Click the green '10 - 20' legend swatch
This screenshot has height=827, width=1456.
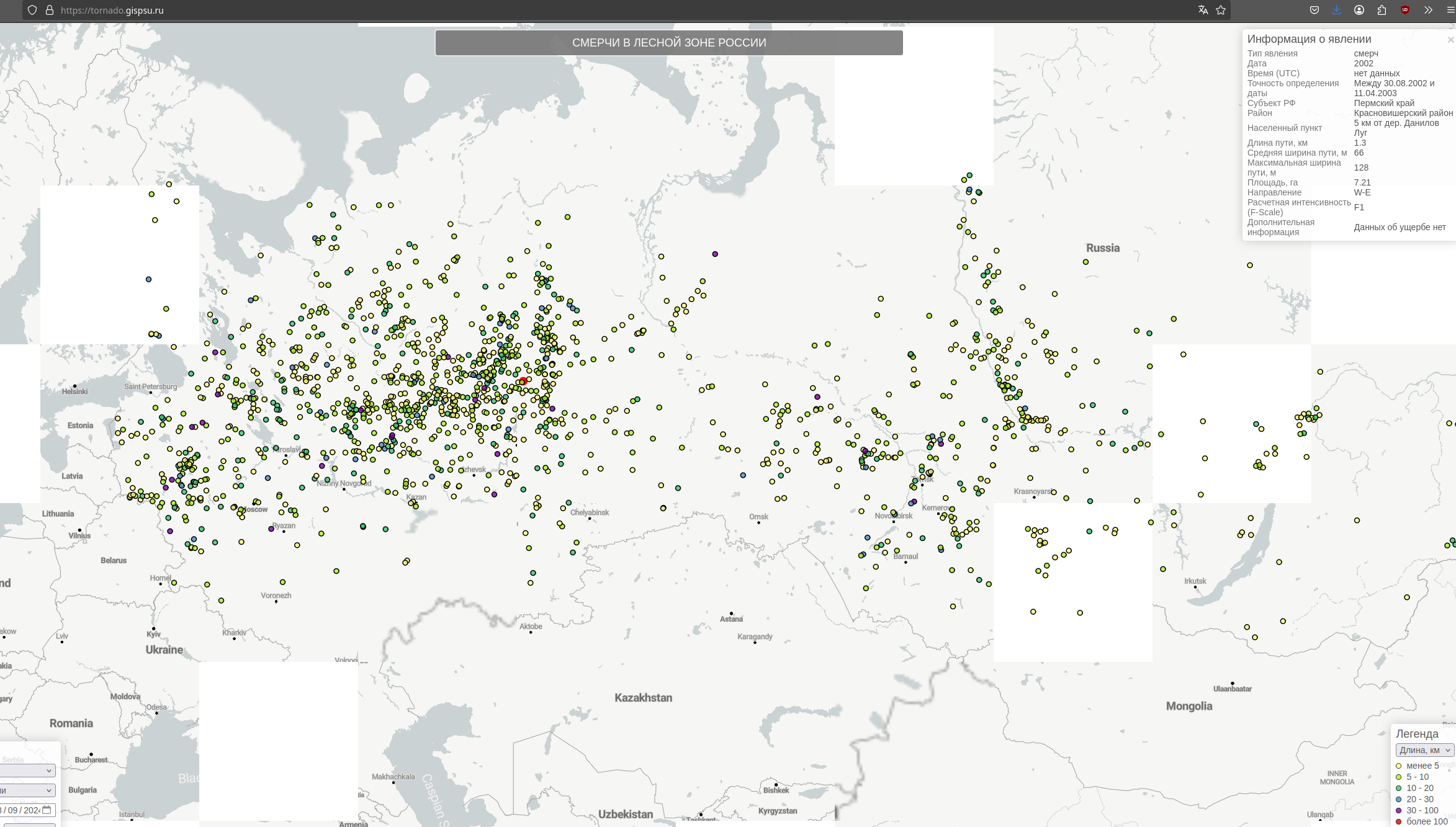[x=1399, y=788]
